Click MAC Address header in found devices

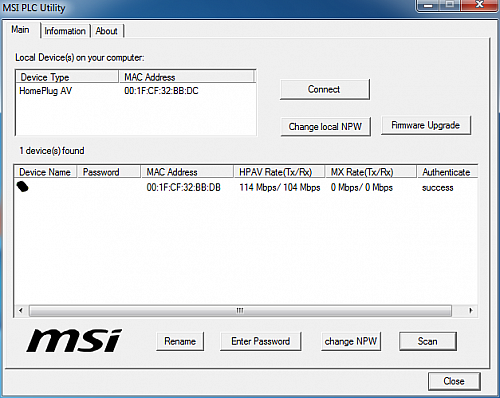tap(187, 172)
